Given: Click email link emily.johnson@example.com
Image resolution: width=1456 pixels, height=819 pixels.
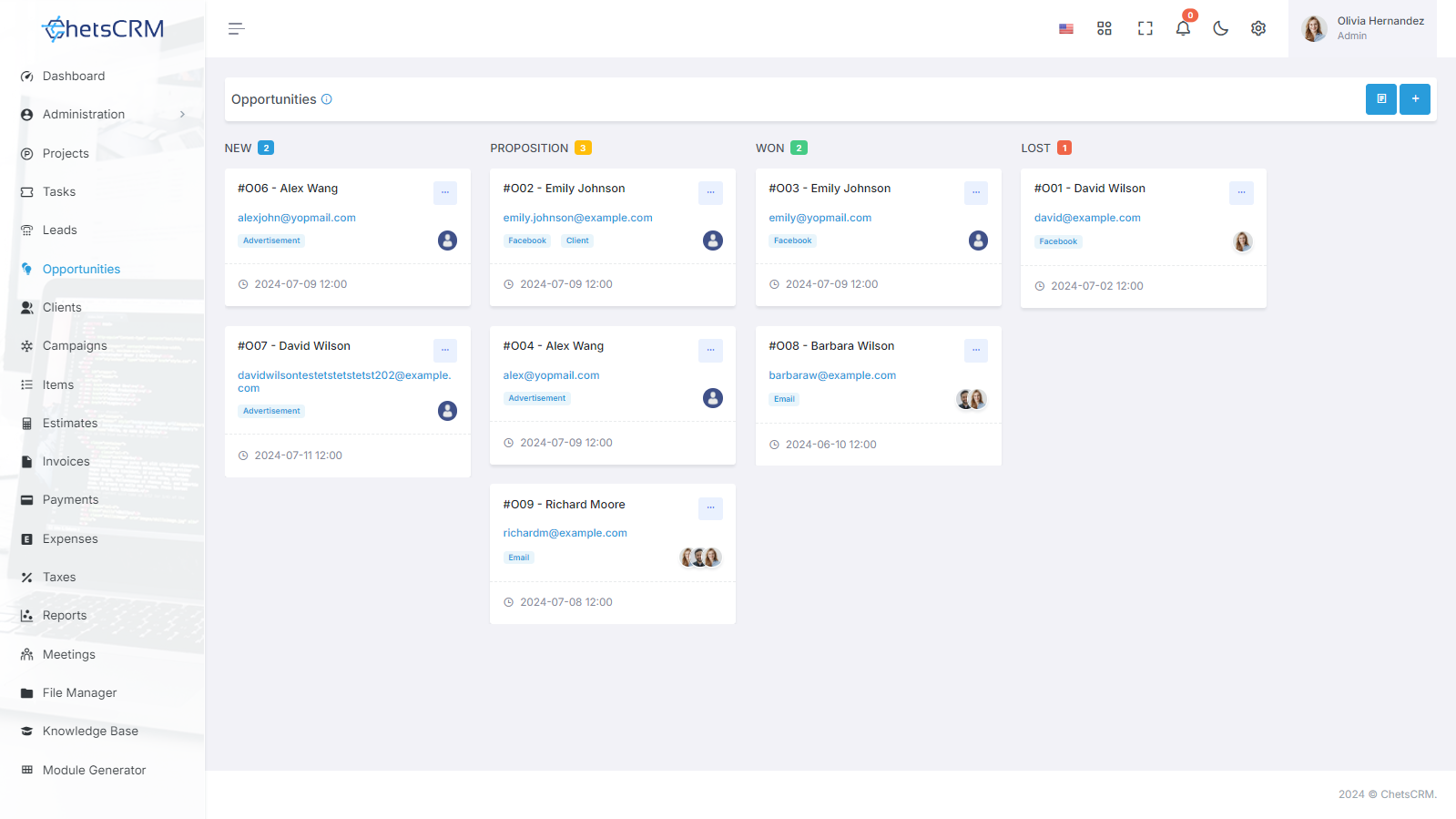Looking at the screenshot, I should (577, 218).
